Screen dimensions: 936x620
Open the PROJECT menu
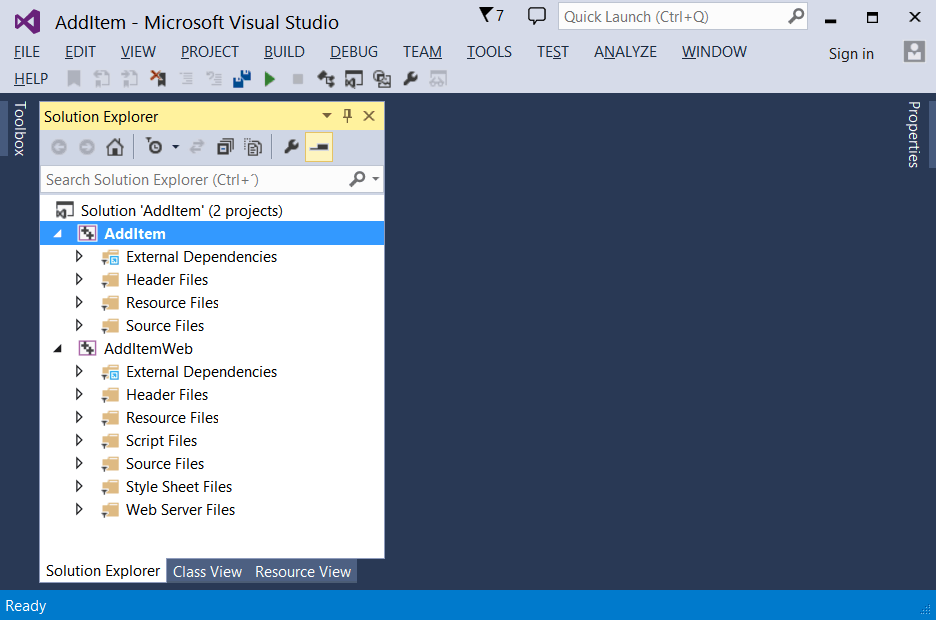[210, 52]
